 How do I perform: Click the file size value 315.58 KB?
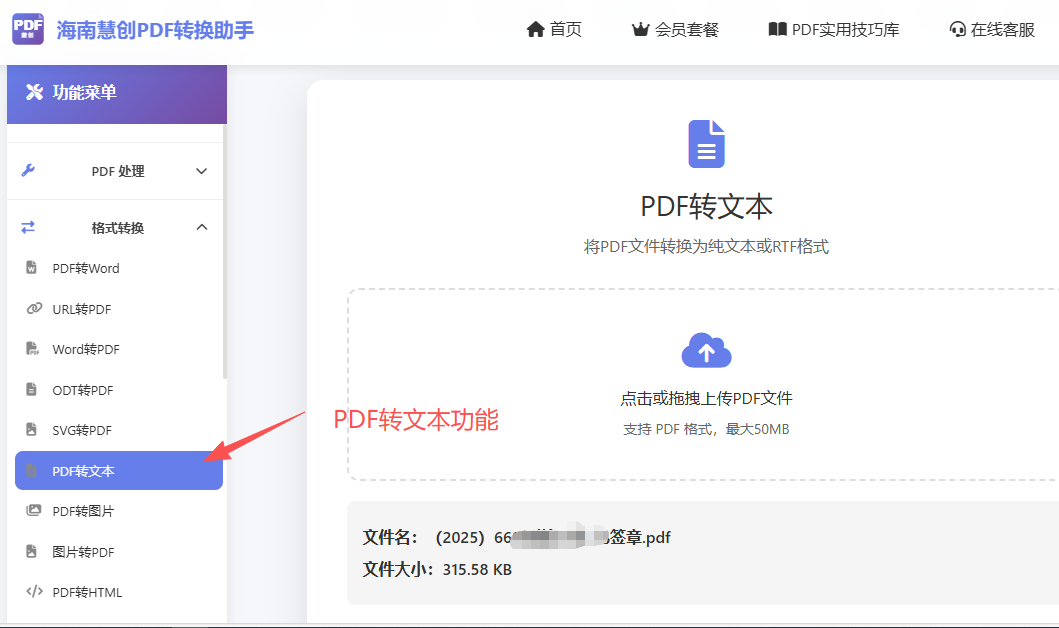click(x=477, y=570)
